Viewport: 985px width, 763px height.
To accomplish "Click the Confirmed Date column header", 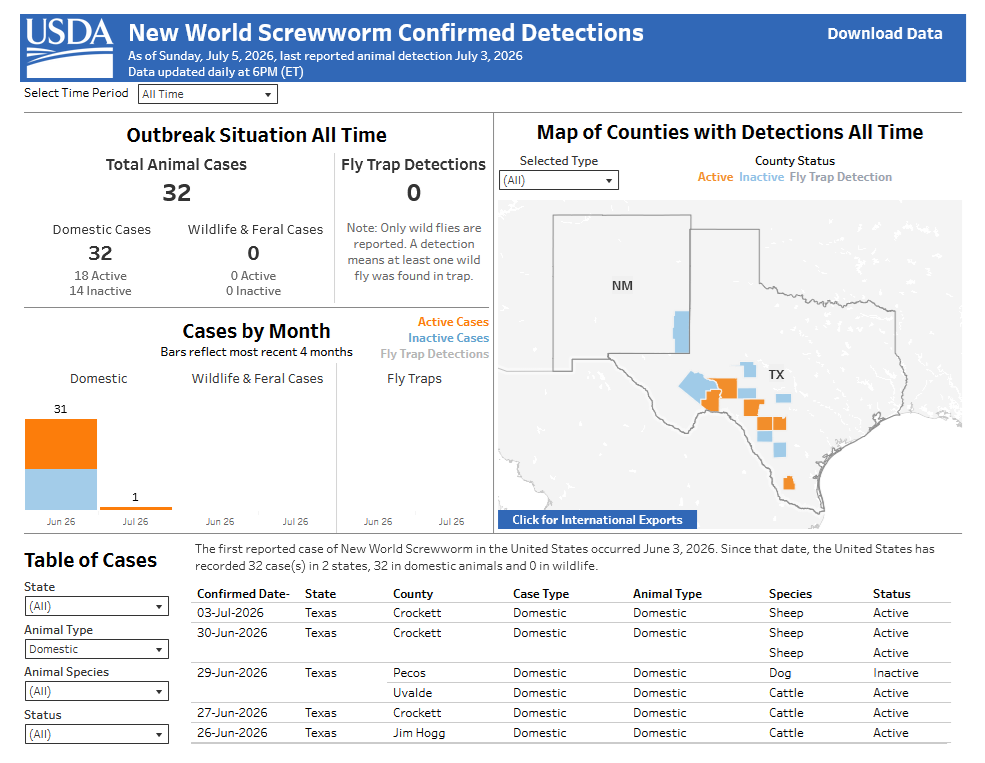I will 243,594.
